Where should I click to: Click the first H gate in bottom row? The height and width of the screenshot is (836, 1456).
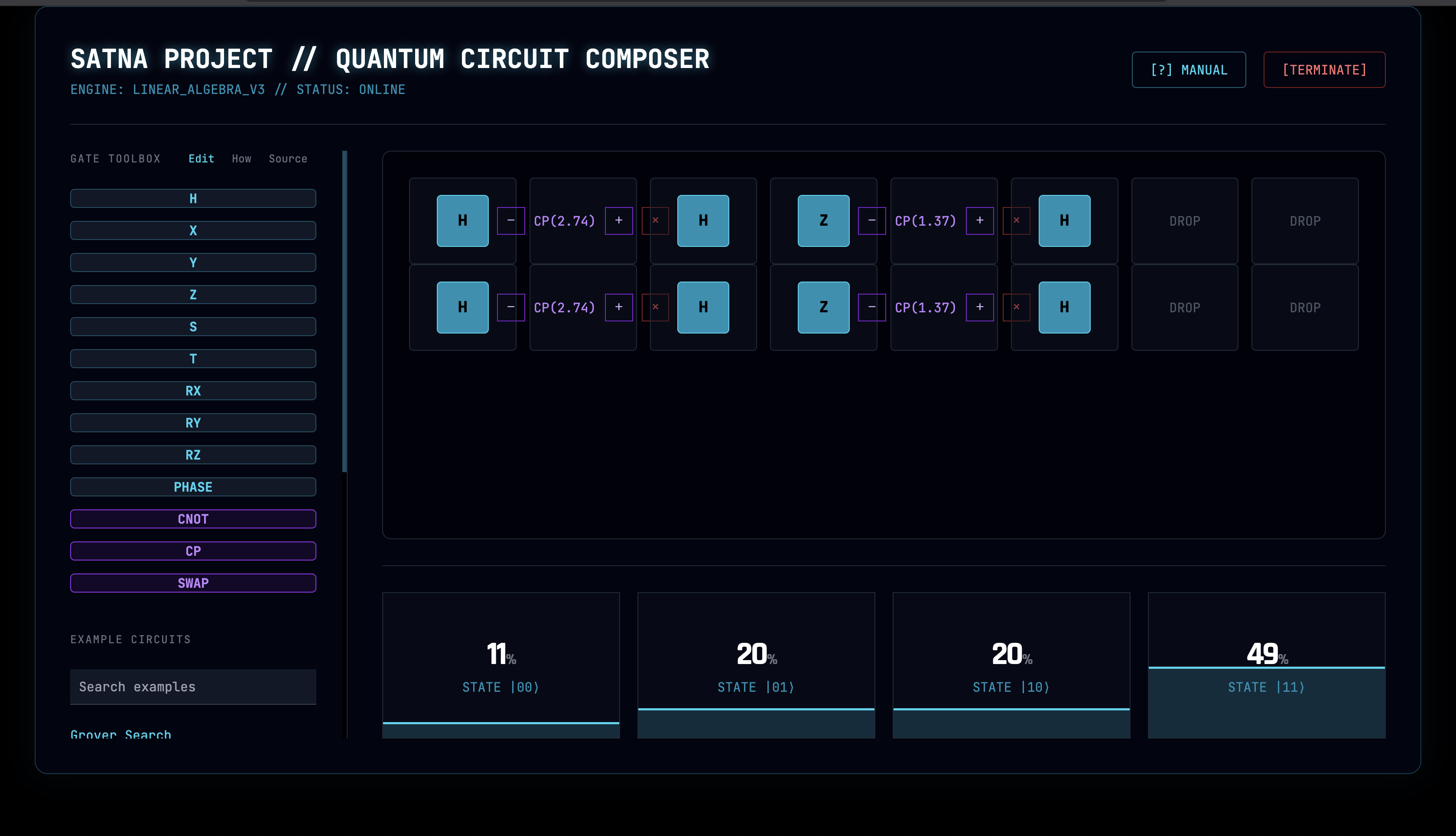[462, 307]
